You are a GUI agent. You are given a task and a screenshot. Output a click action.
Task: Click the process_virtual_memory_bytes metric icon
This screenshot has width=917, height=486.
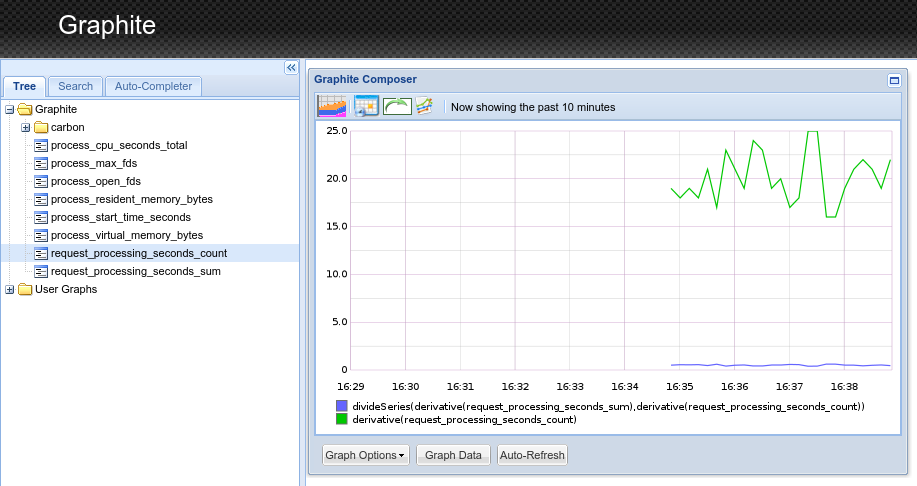pyautogui.click(x=41, y=236)
